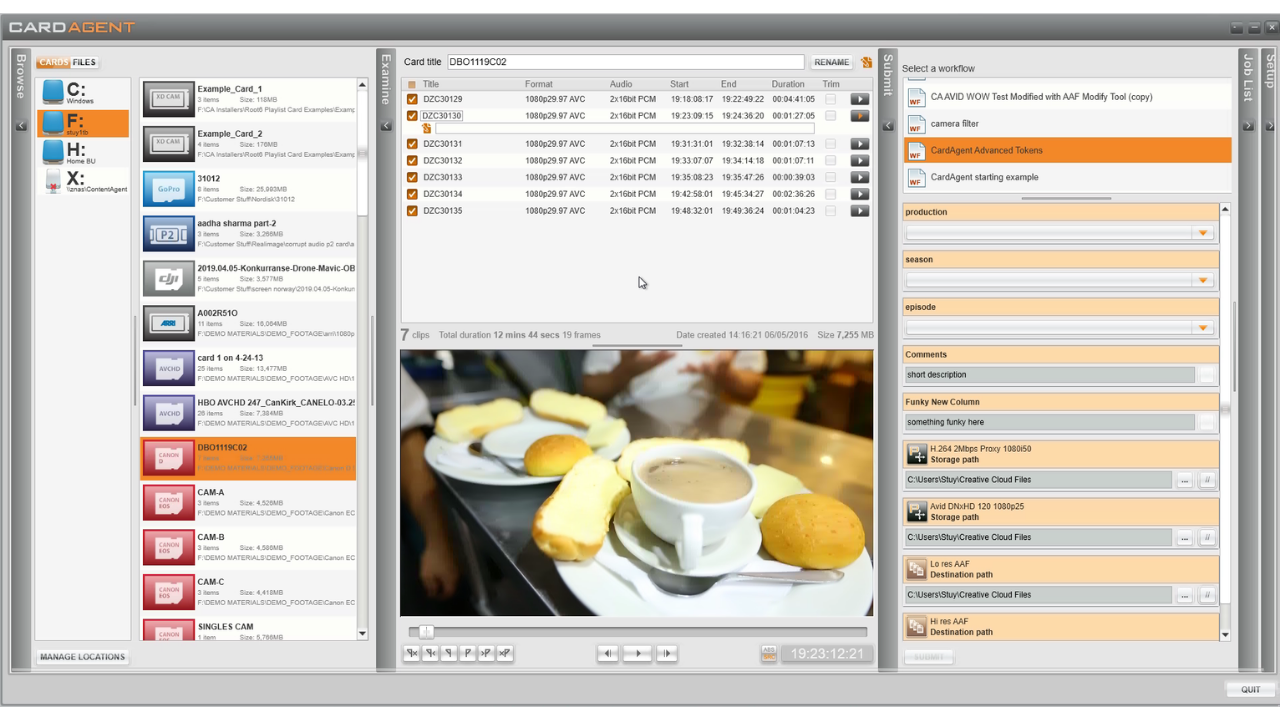Collapse the Submit panel arrow
The height and width of the screenshot is (720, 1280).
pos(887,126)
